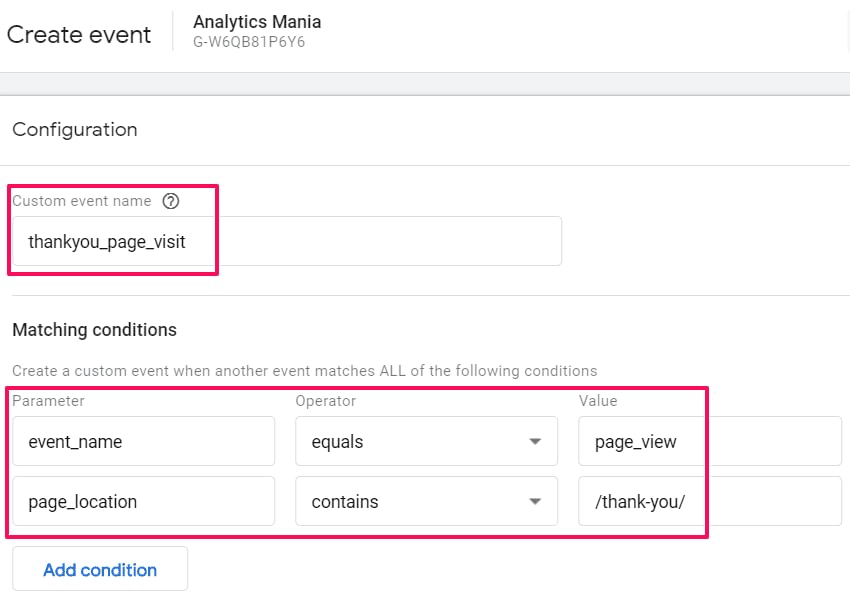Image resolution: width=850 pixels, height=604 pixels.
Task: Click the G-W6QB81P6Y6 measurement ID
Action: click(249, 42)
